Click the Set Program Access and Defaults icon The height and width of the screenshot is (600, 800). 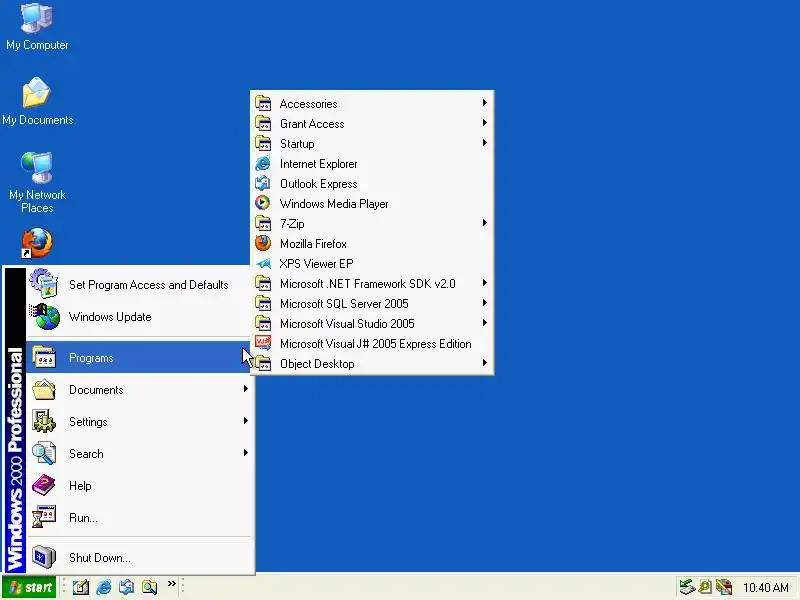tap(44, 284)
